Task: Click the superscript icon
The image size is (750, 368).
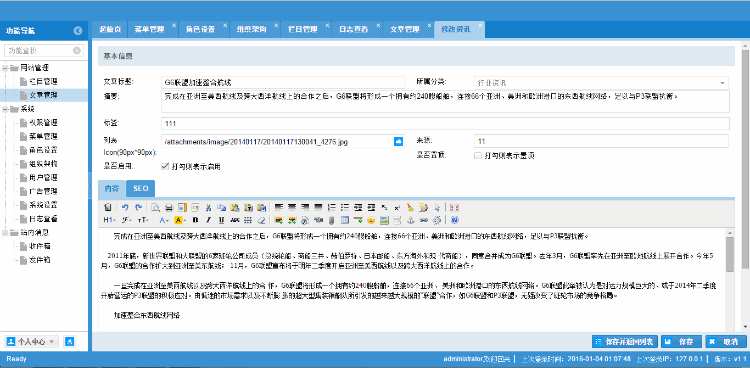Action: pyautogui.click(x=397, y=207)
